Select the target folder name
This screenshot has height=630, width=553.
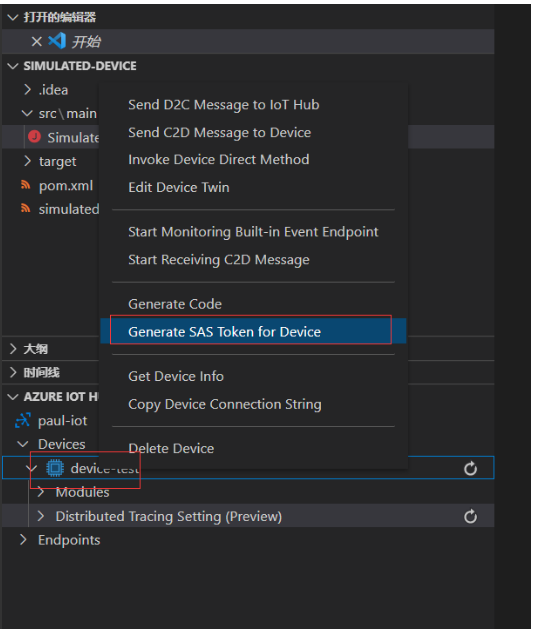pyautogui.click(x=57, y=162)
